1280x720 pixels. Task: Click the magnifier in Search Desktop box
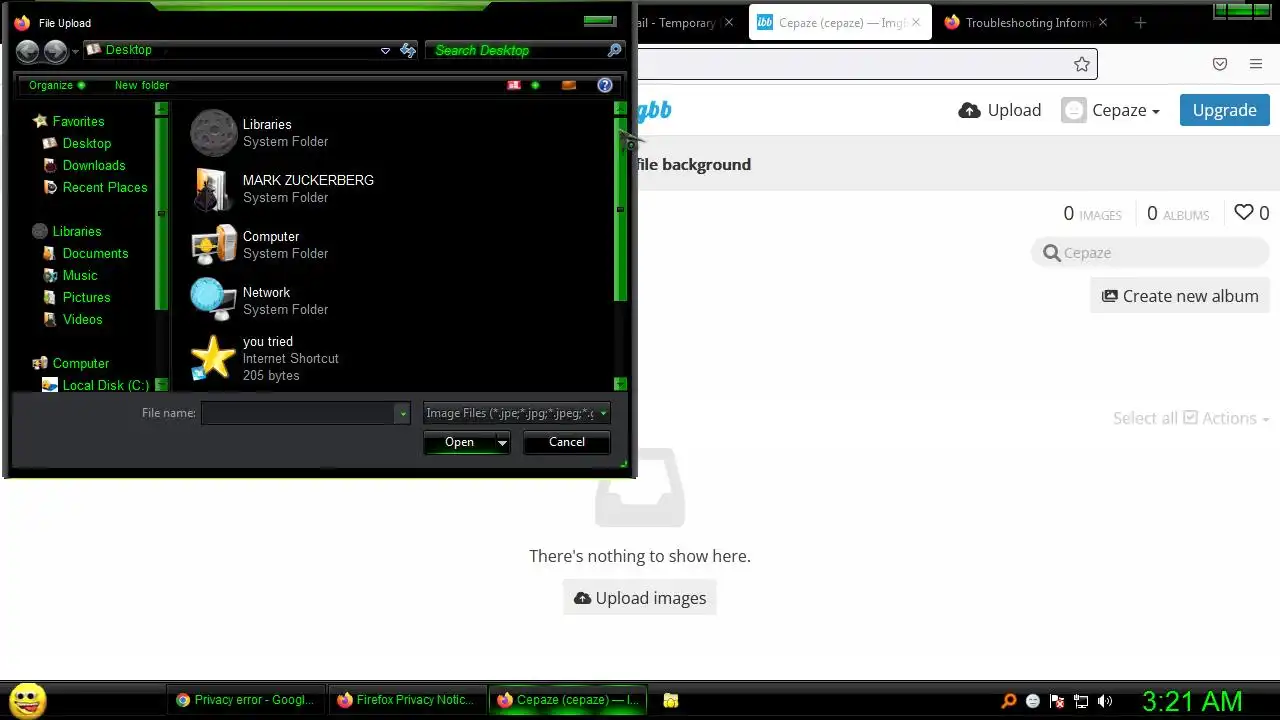point(615,50)
